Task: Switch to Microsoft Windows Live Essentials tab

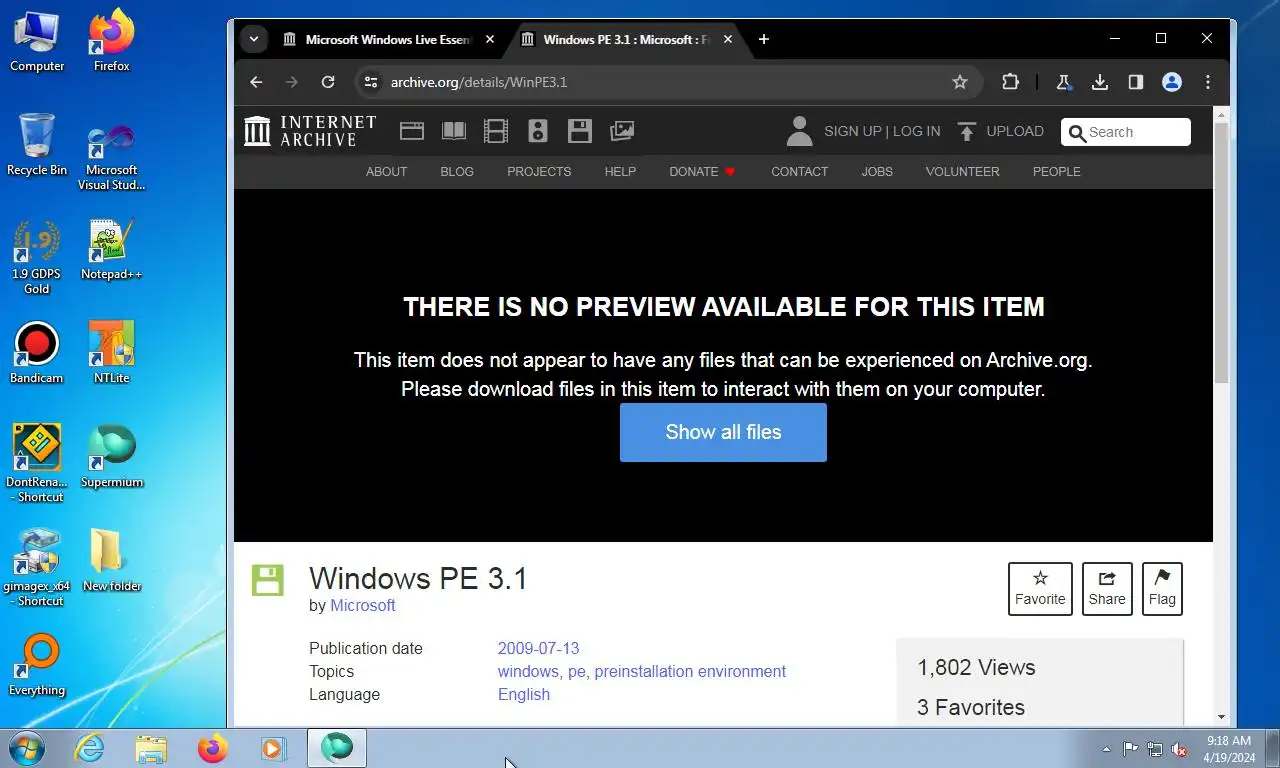Action: (x=388, y=39)
